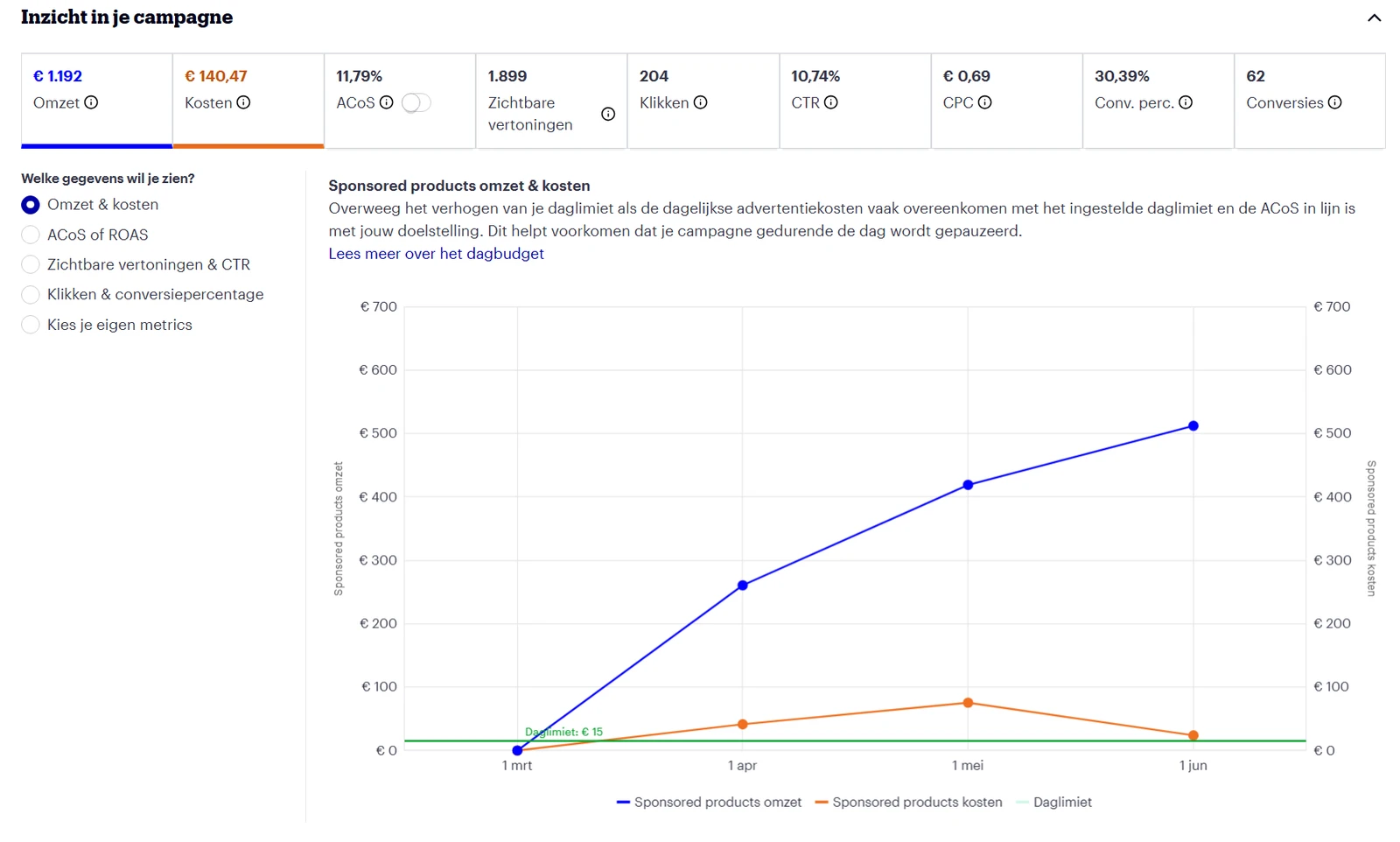Toggle the ACoS switch
This screenshot has width=1400, height=842.
tap(416, 103)
